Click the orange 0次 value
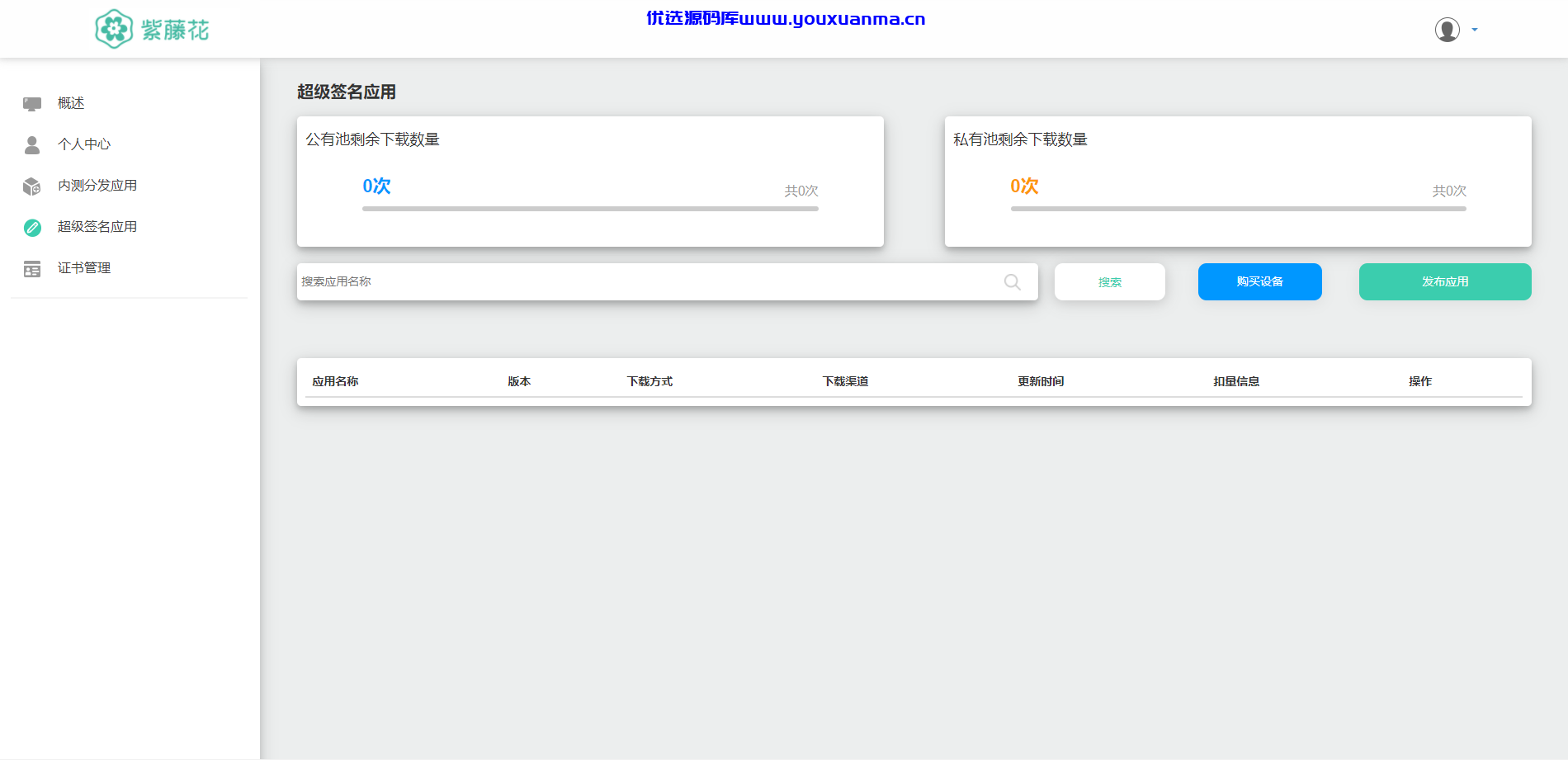1568x760 pixels. [1024, 186]
